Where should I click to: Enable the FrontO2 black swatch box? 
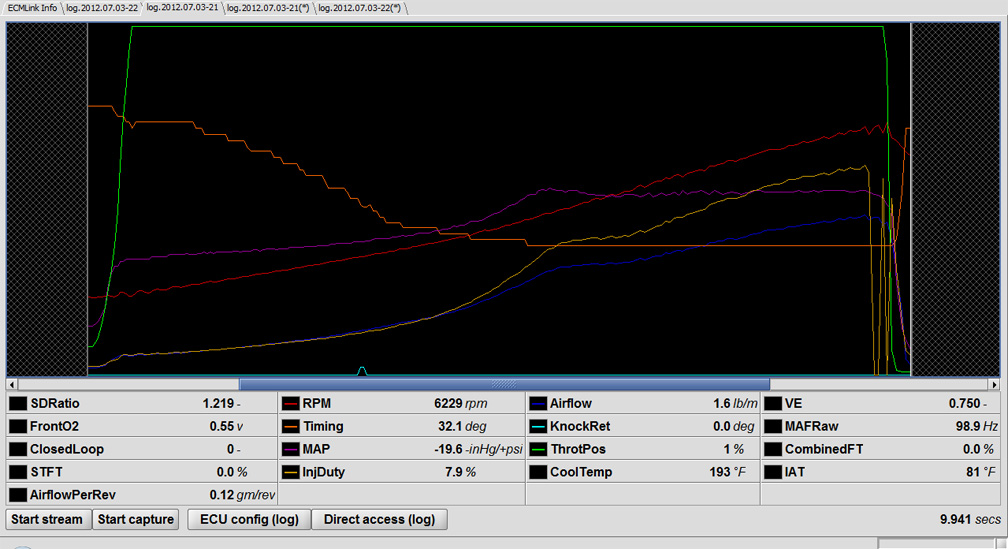(18, 427)
